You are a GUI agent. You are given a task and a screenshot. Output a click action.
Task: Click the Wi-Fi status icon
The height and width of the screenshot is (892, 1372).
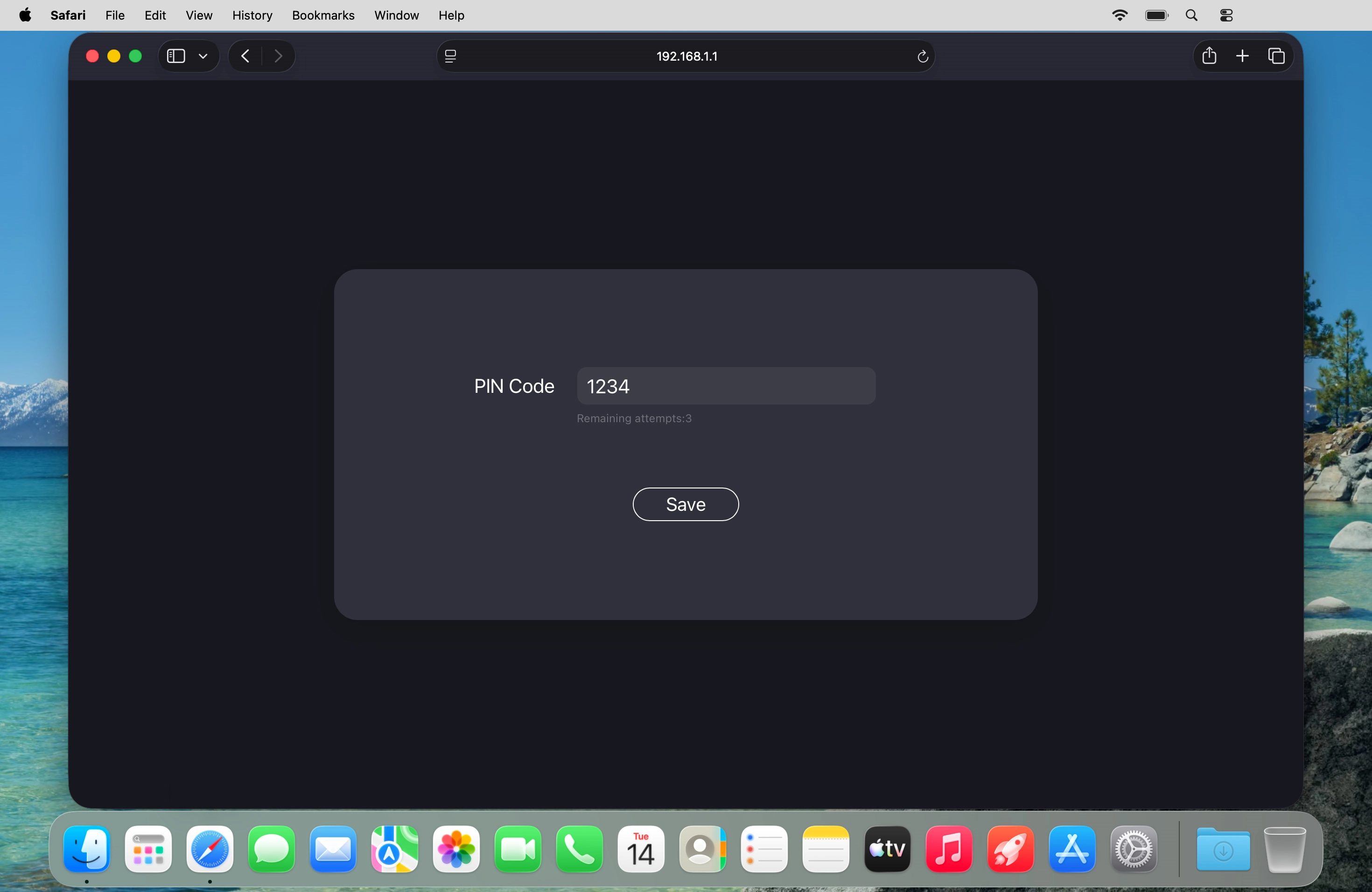[x=1120, y=15]
